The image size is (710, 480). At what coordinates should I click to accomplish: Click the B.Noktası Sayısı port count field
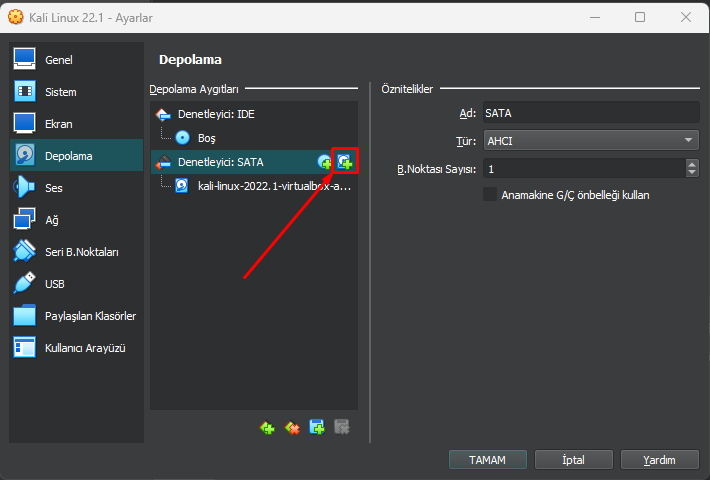585,169
